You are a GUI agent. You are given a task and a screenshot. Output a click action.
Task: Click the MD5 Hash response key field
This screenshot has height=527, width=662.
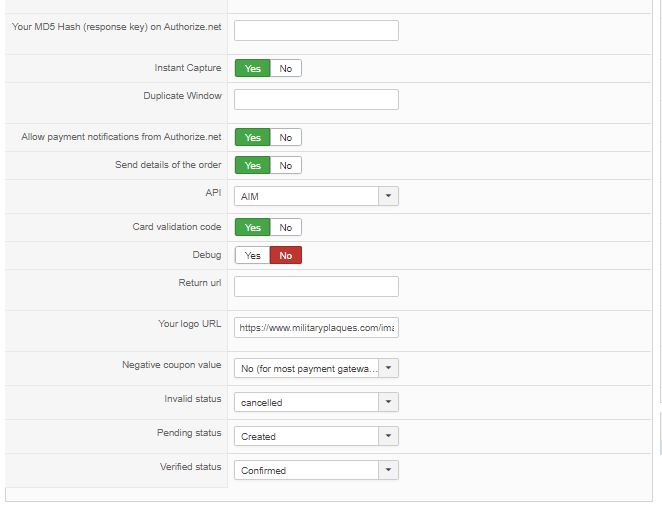(316, 30)
